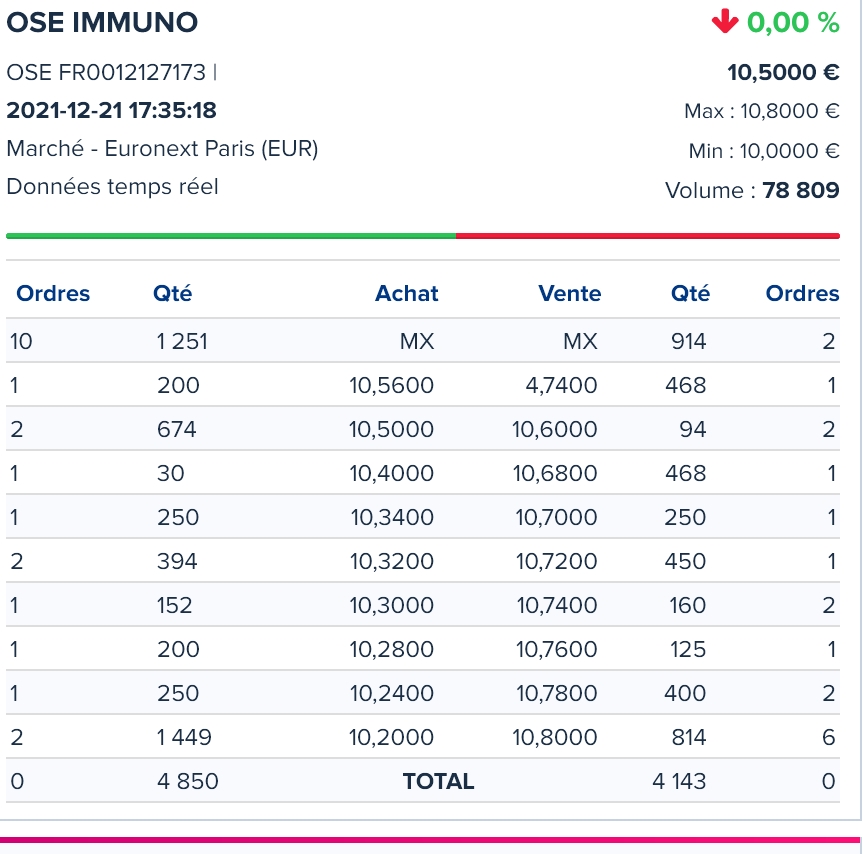867x854 pixels.
Task: Click bid price 10,2000 row
Action: point(391,737)
